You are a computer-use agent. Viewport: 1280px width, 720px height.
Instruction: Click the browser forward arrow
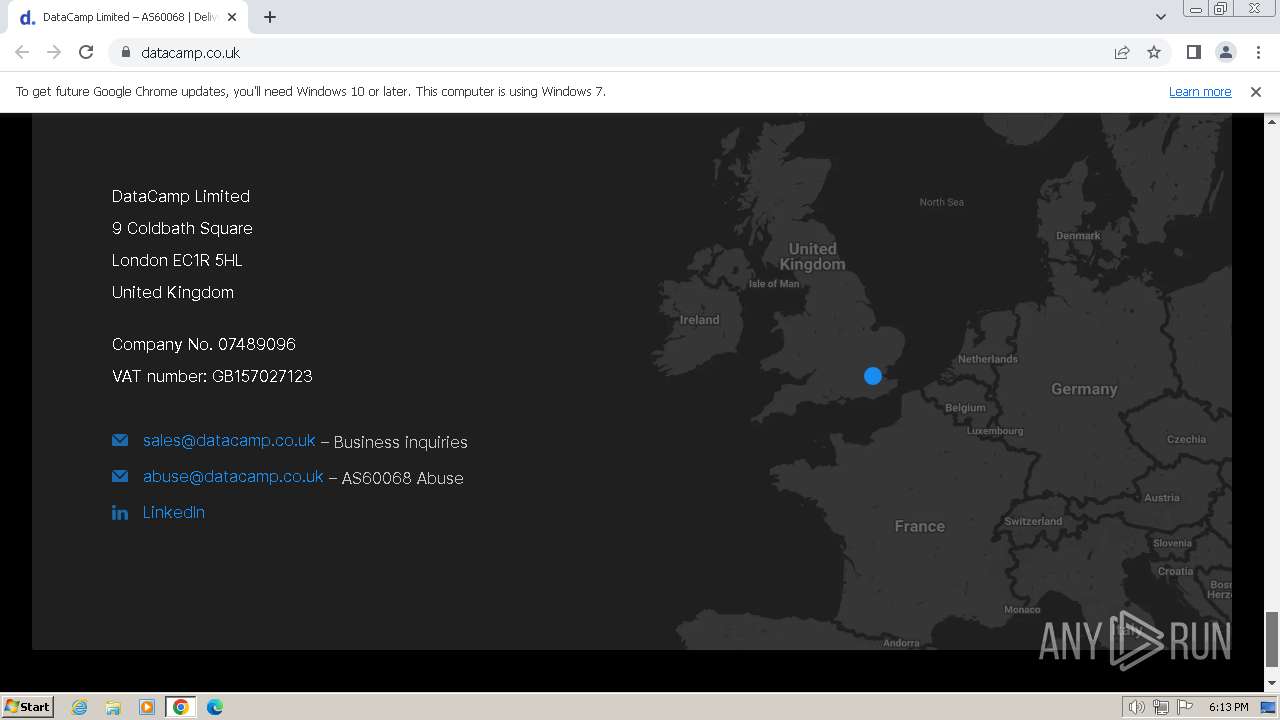54,52
